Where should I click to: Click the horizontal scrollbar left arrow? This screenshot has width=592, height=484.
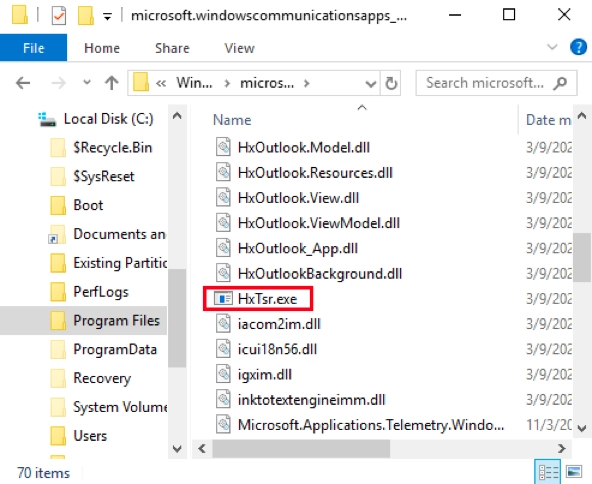[202, 449]
